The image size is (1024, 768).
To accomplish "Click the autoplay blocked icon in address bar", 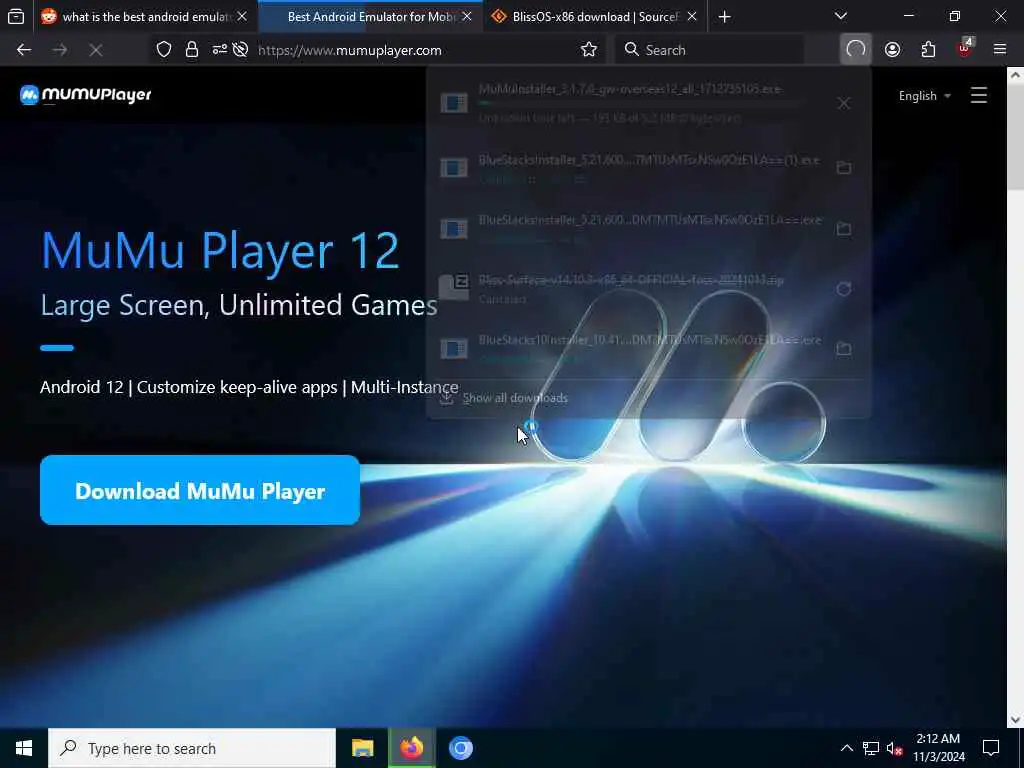I will (x=240, y=50).
